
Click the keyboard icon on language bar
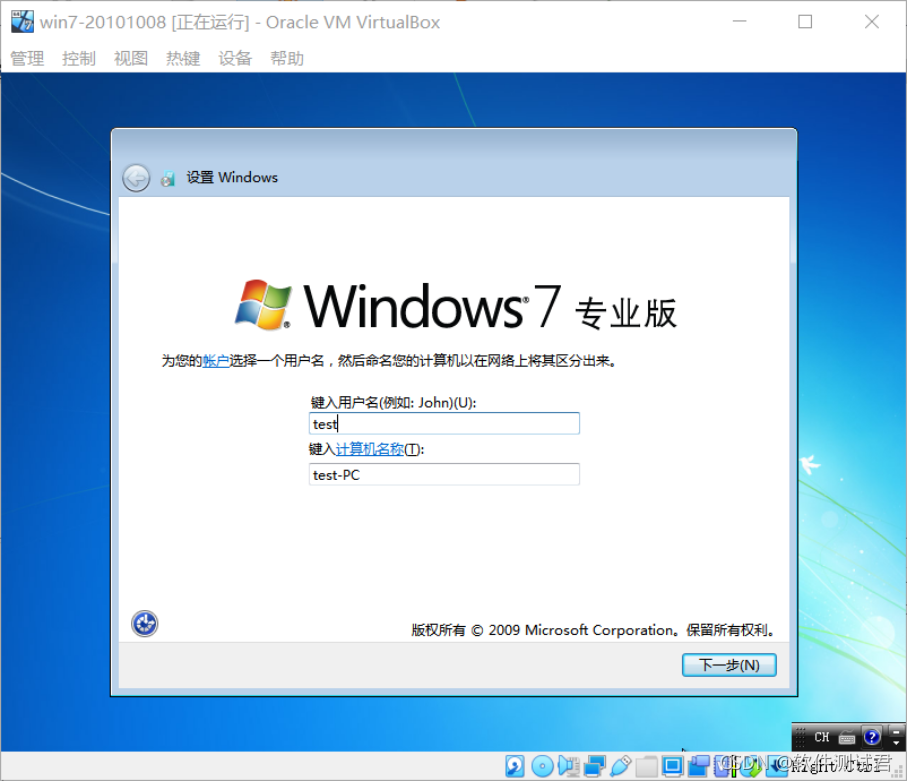pyautogui.click(x=847, y=738)
